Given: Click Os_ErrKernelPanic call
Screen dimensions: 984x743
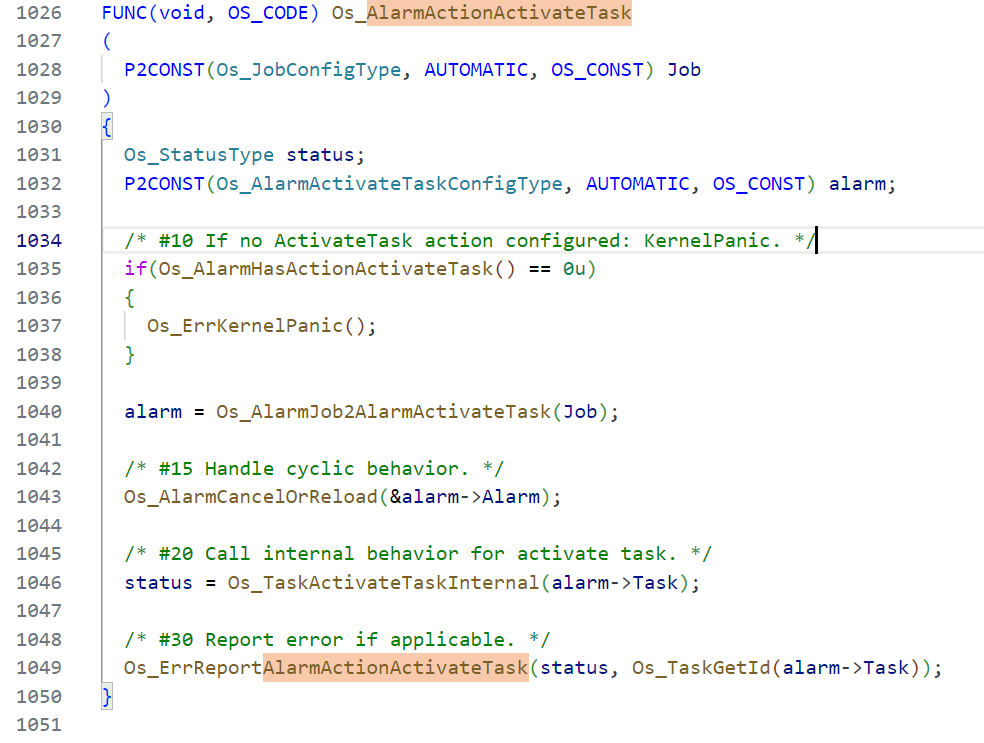Looking at the screenshot, I should pyautogui.click(x=245, y=326).
